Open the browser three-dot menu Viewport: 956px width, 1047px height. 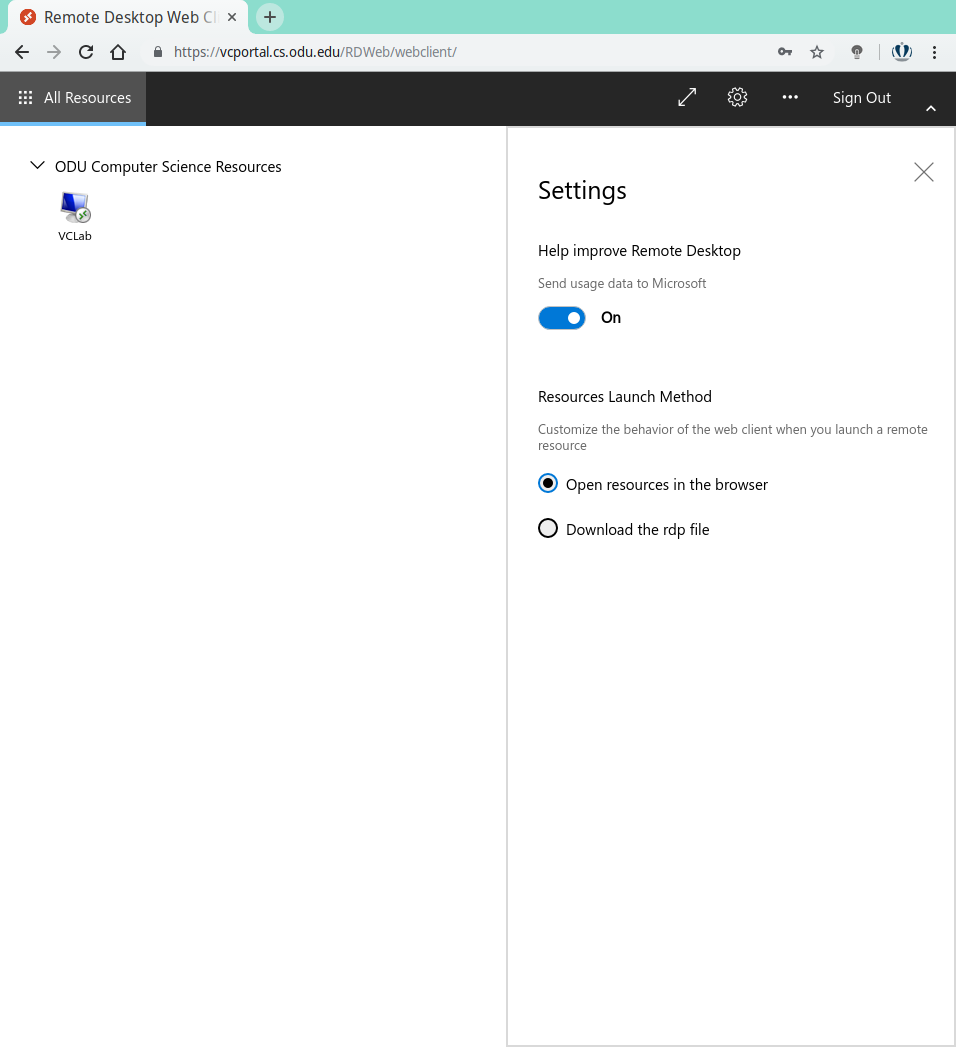coord(934,52)
